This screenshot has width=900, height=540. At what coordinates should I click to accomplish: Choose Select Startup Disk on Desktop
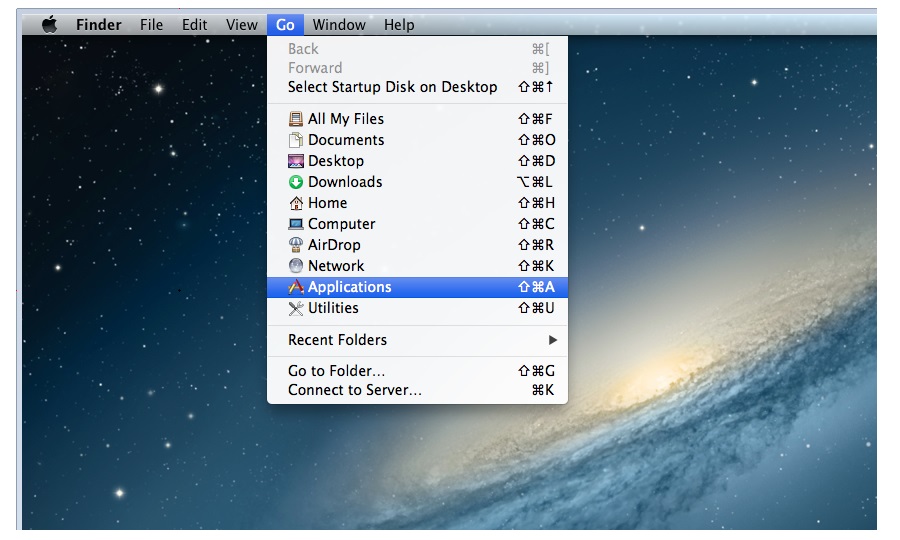[x=417, y=87]
